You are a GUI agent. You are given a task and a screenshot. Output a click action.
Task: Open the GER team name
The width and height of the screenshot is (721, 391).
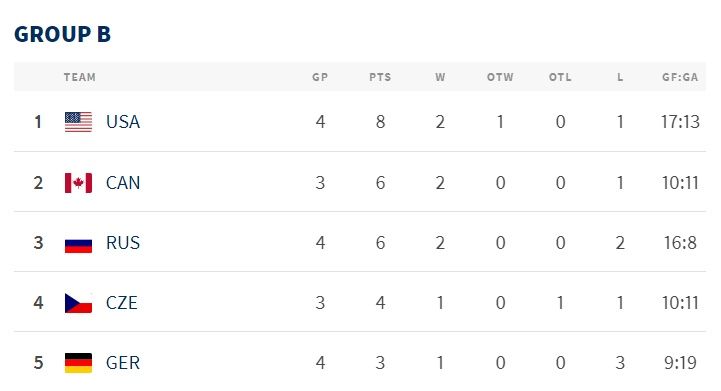(x=123, y=363)
